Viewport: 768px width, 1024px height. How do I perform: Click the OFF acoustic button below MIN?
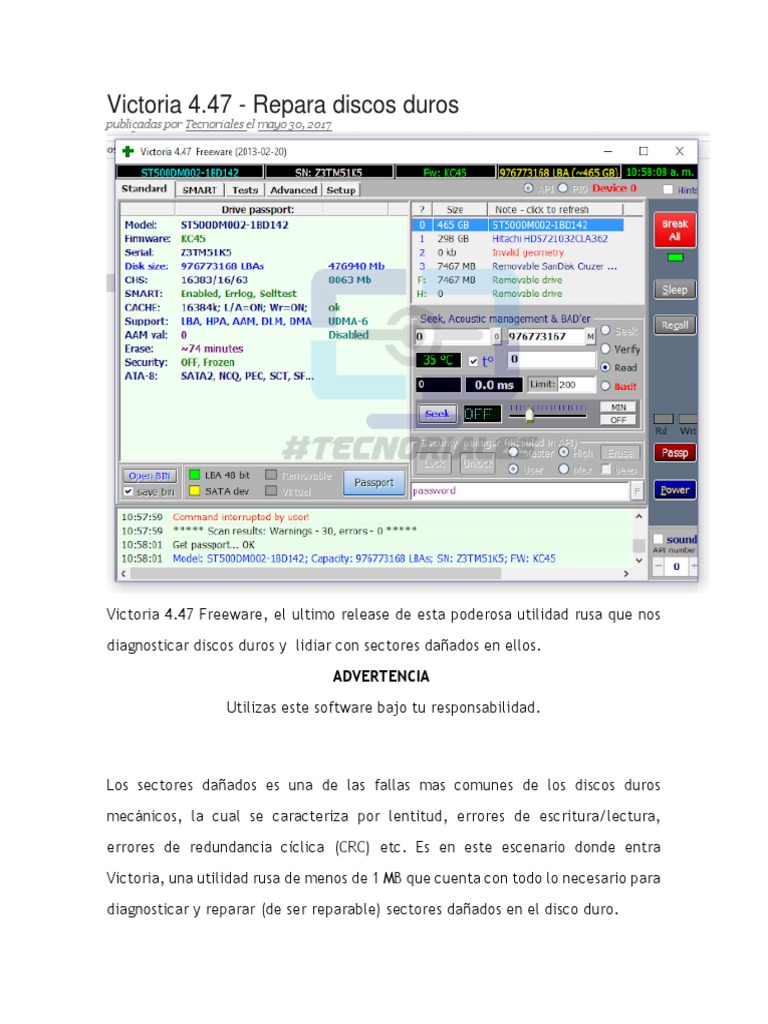pos(618,420)
